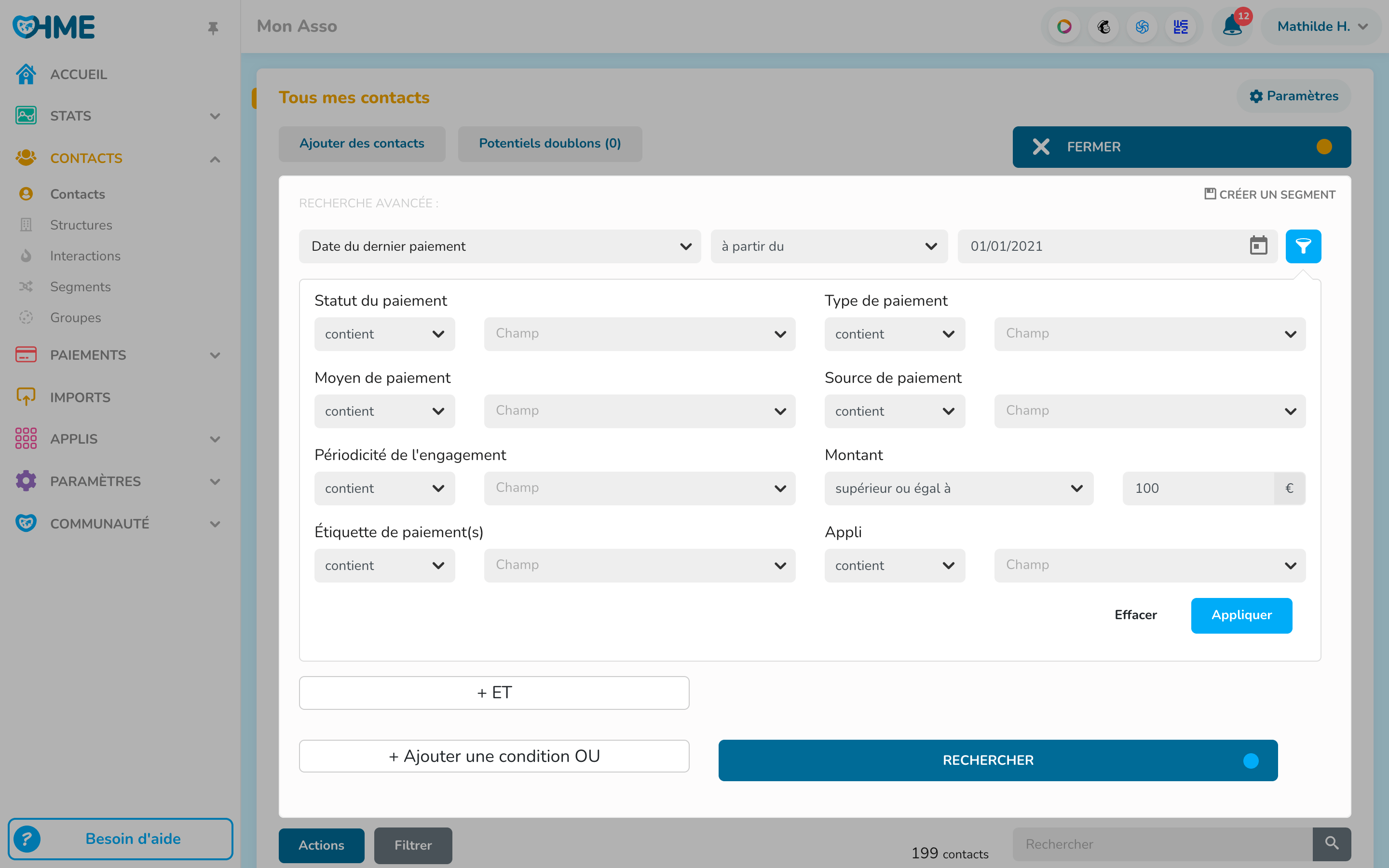Click the Appliquer button
Screen dimensions: 1389x868
click(x=1241, y=615)
